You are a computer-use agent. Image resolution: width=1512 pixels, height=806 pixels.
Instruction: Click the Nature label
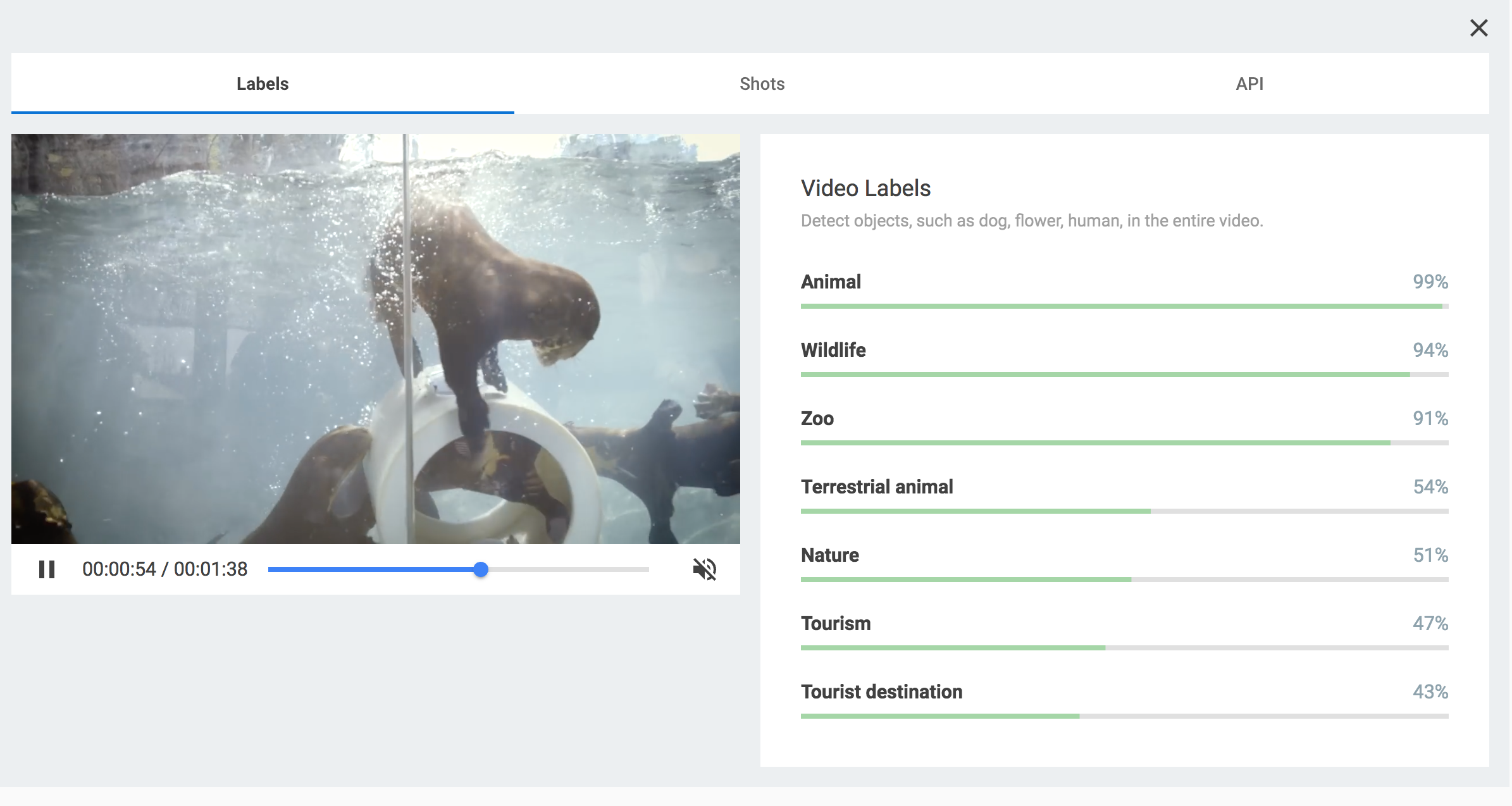(x=830, y=555)
